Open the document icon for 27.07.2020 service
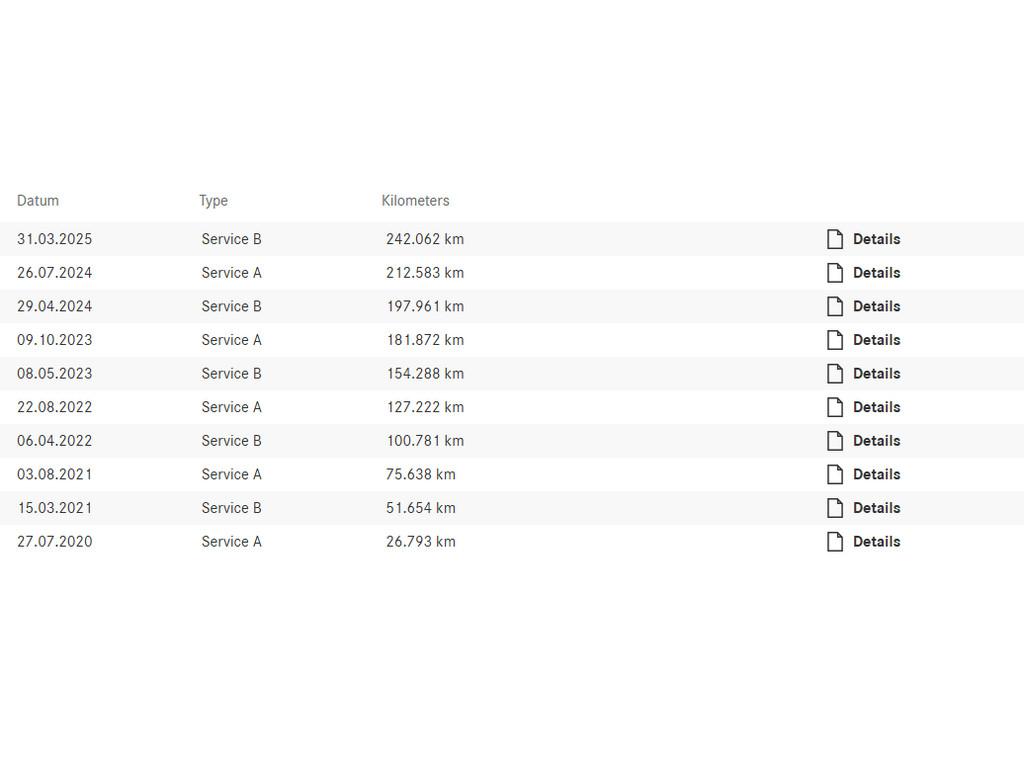 [x=835, y=542]
